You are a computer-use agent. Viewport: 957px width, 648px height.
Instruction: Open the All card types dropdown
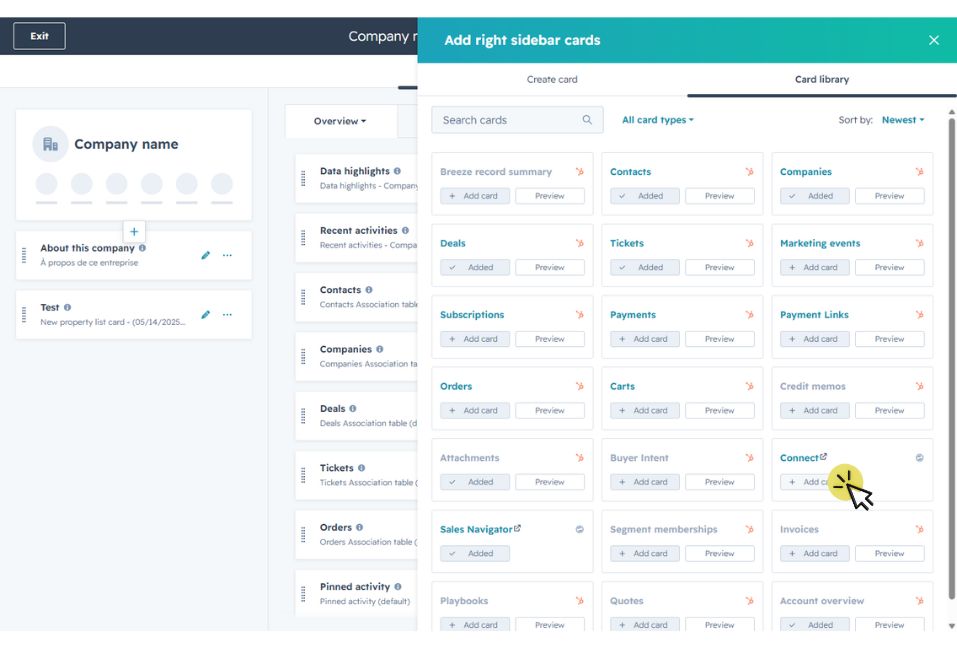pyautogui.click(x=657, y=120)
